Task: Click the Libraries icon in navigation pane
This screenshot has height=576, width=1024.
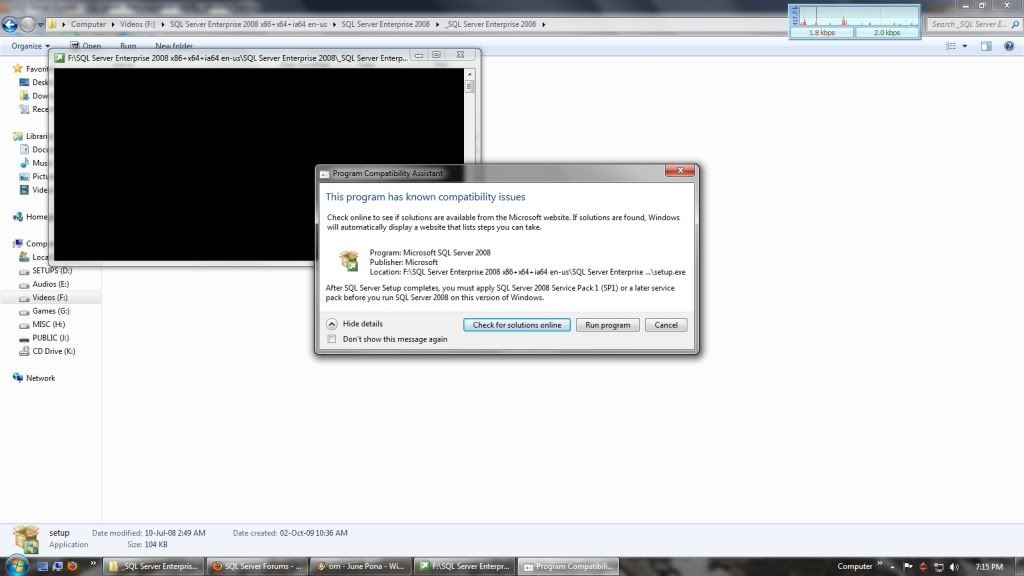Action: pos(18,136)
